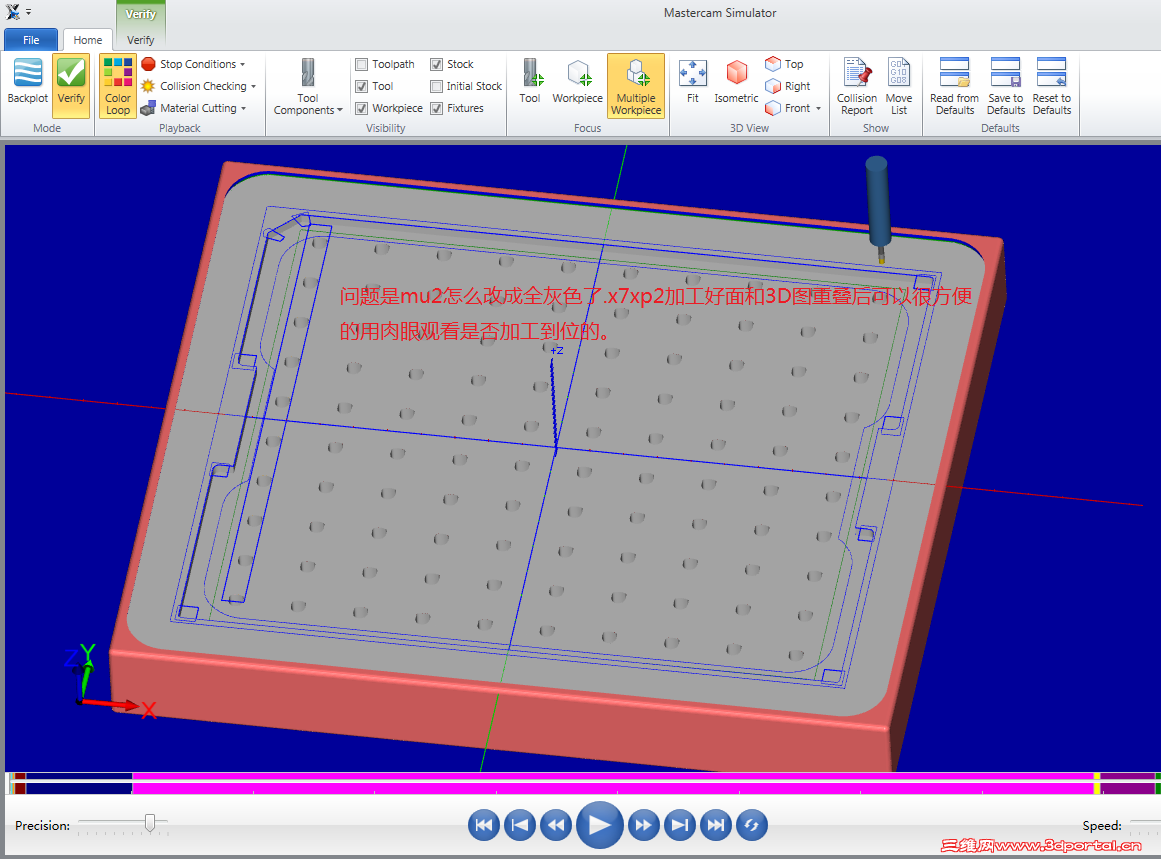Click the Material Cutting icon
The image size is (1161, 859).
click(148, 108)
